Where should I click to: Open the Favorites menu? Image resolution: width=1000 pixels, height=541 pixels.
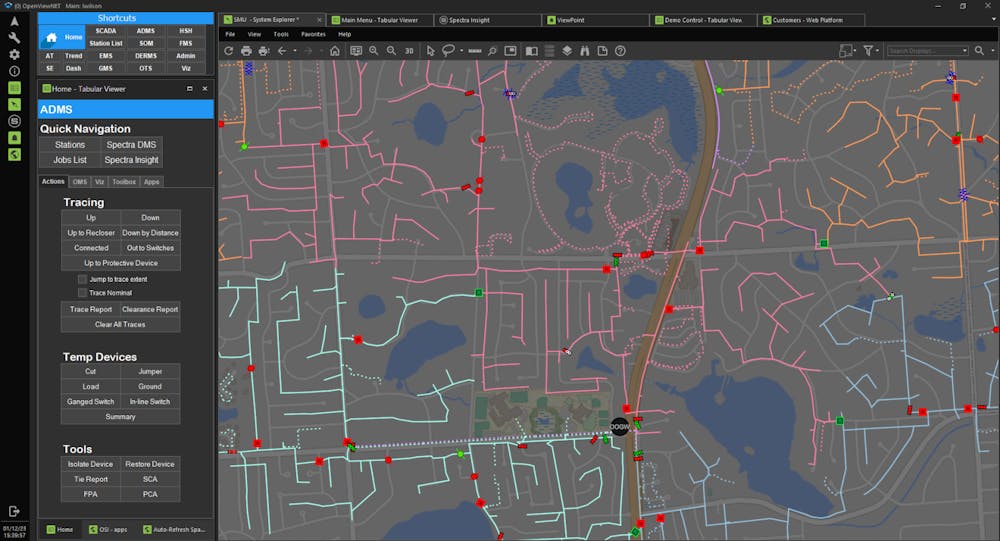click(x=313, y=34)
